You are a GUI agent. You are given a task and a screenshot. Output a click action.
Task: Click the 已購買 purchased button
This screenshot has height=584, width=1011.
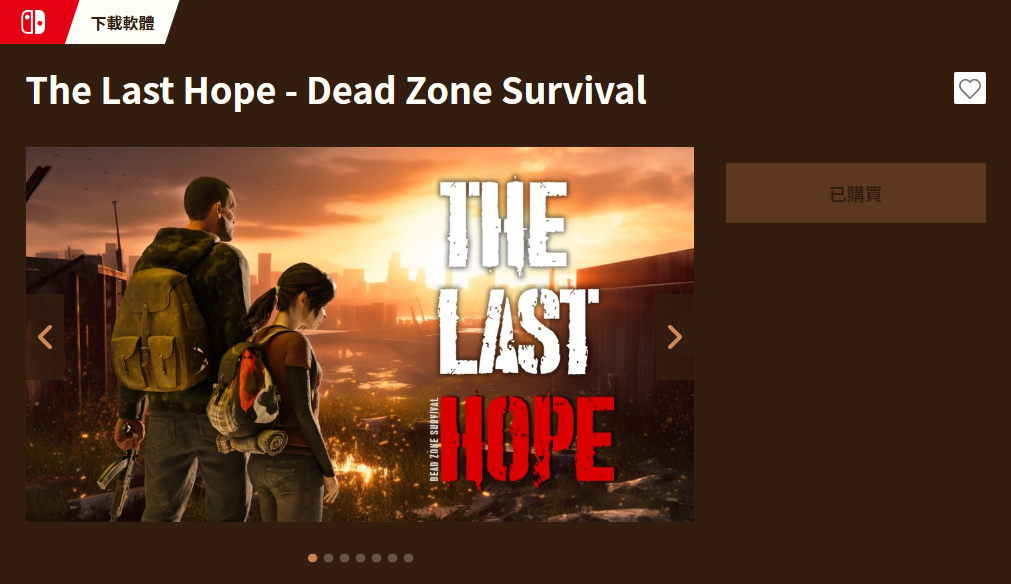coord(856,193)
